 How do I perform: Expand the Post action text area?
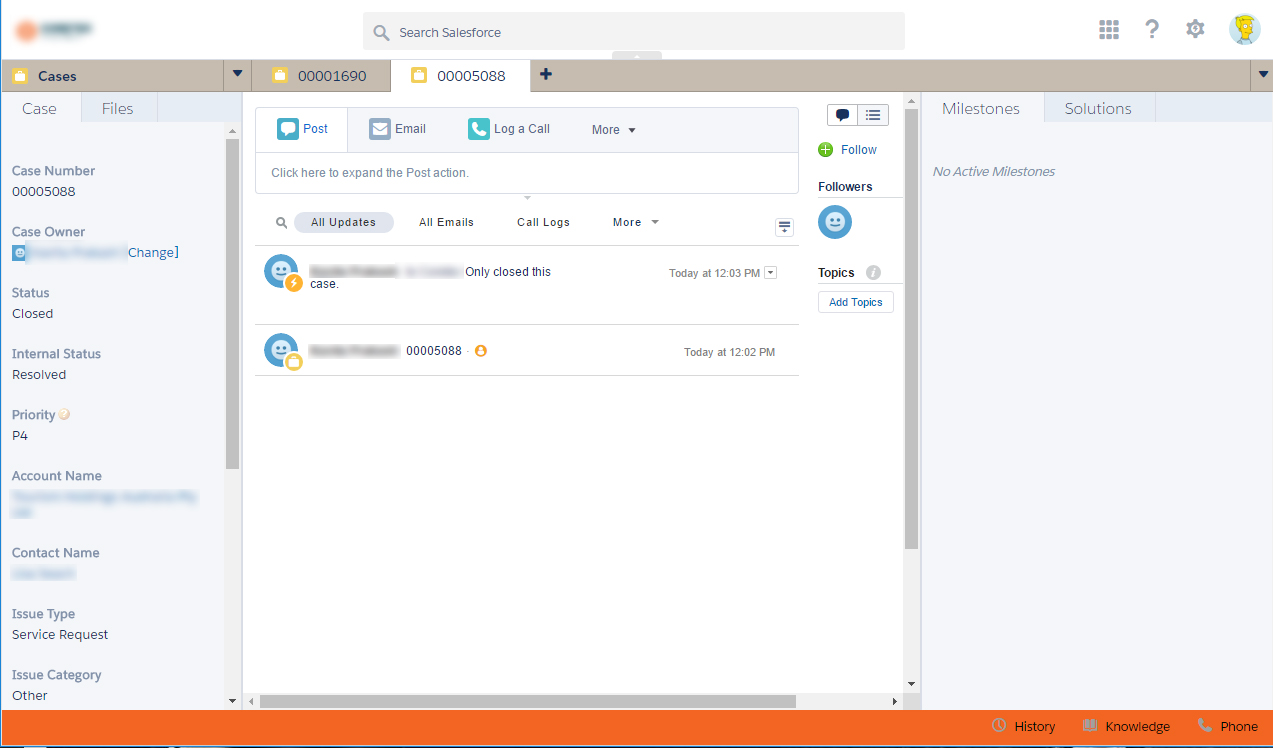coord(527,173)
